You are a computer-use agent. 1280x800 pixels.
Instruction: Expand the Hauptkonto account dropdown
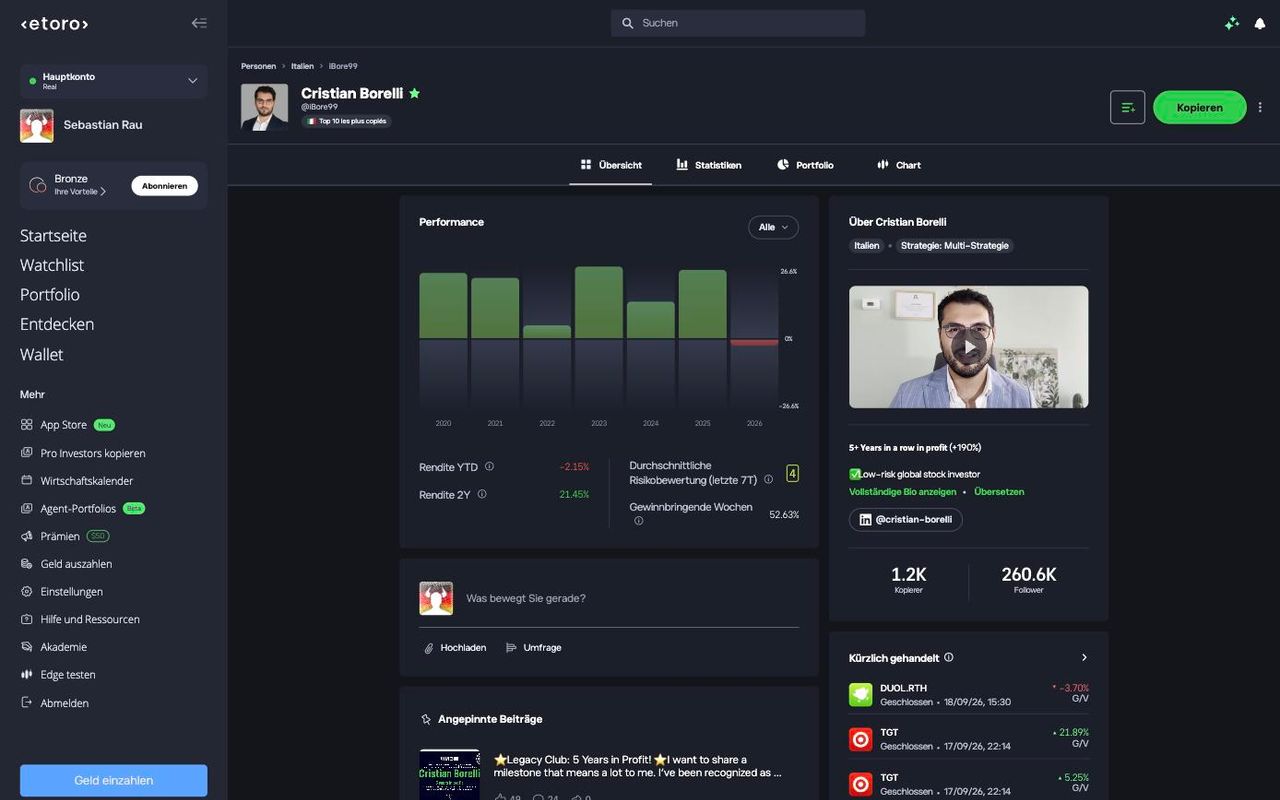[x=113, y=81]
